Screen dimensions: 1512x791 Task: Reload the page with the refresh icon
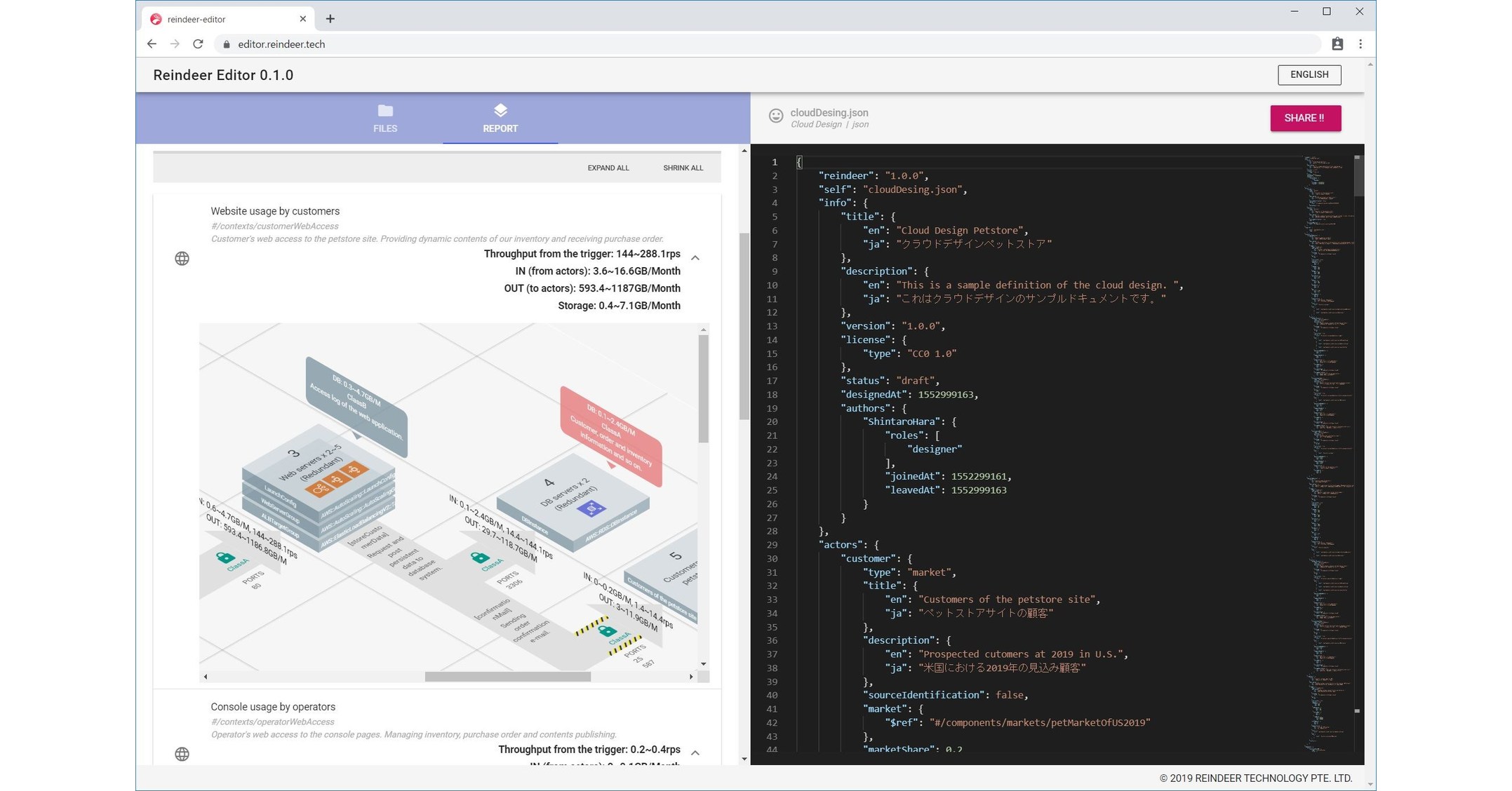198,44
